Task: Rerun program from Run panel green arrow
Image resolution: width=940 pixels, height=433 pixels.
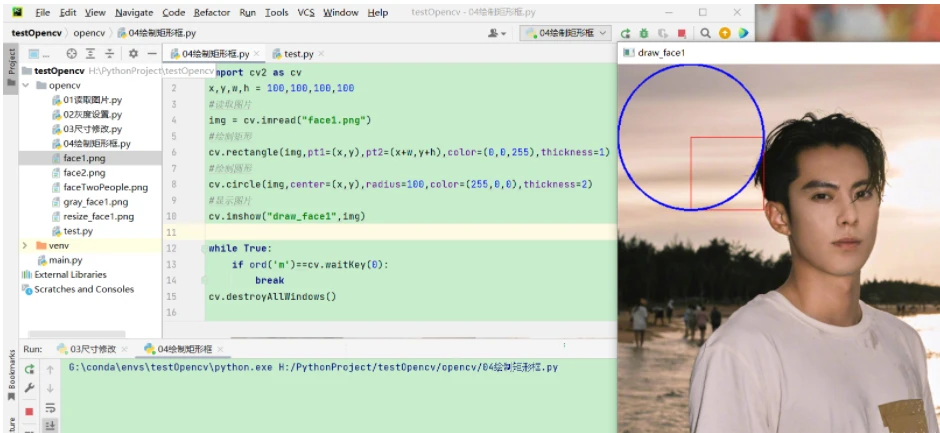Action: pos(29,369)
